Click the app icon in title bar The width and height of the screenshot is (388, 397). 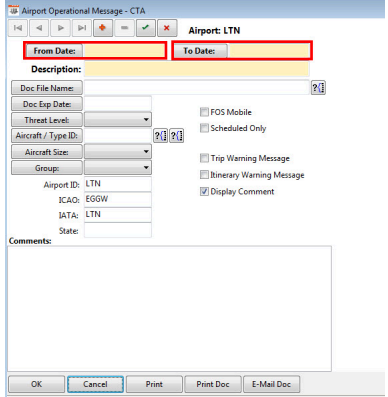tap(13, 10)
